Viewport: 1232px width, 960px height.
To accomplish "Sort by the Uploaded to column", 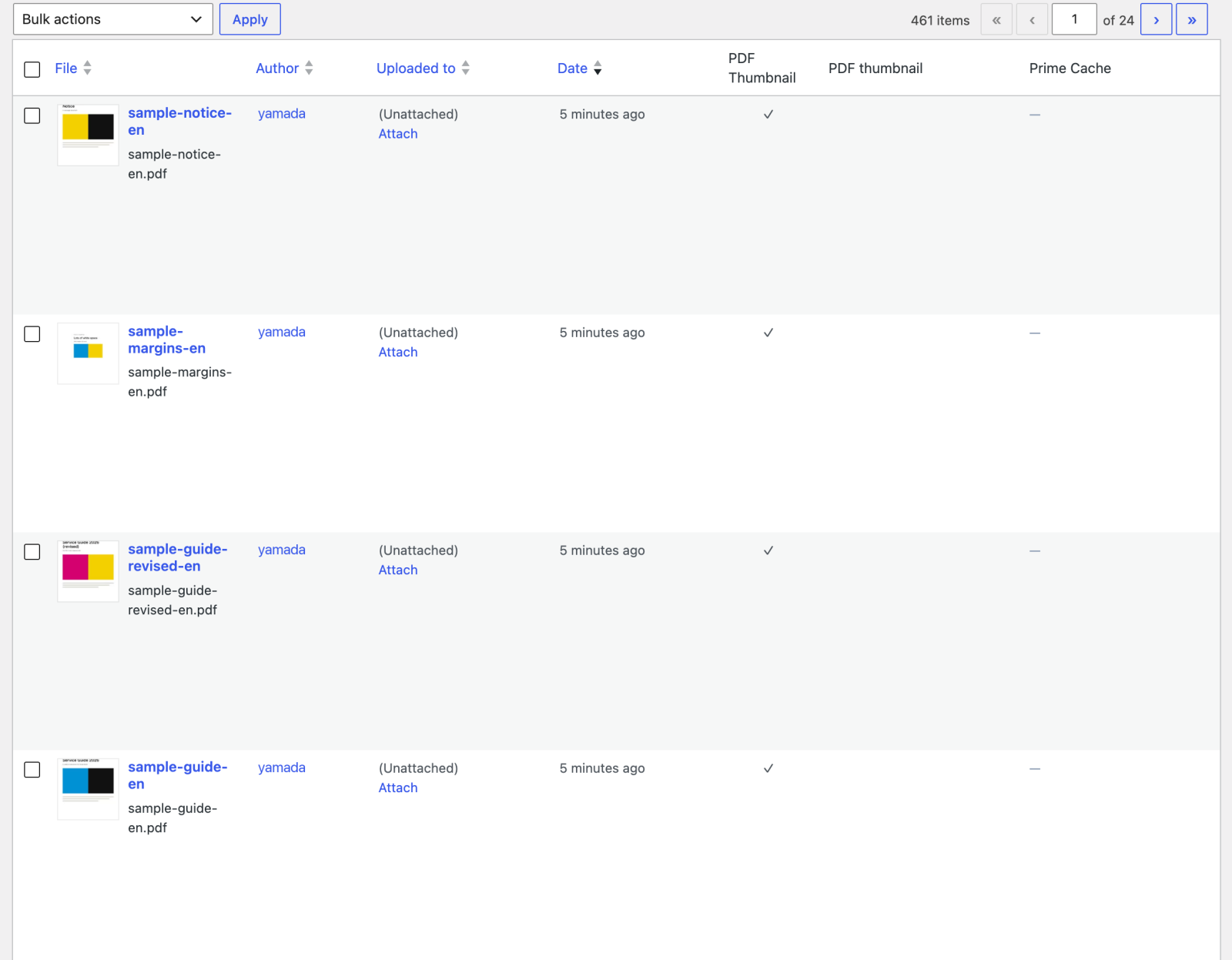I will [x=416, y=69].
